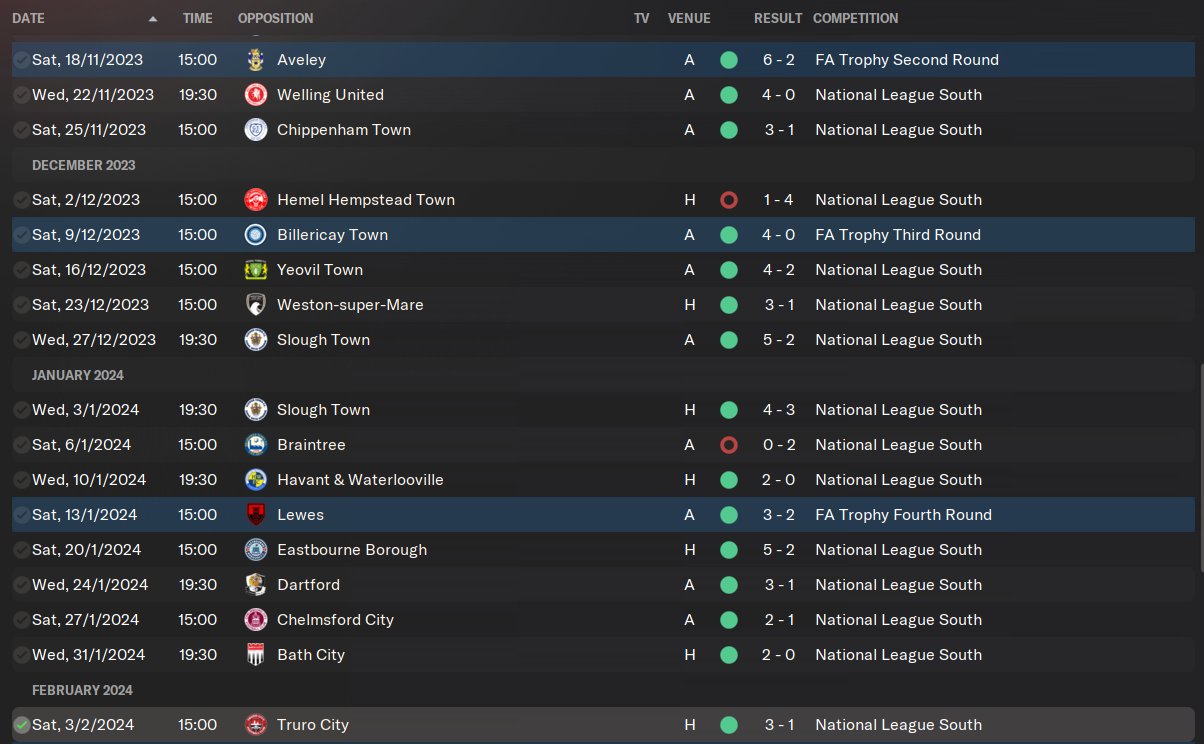This screenshot has height=744, width=1204.
Task: Open the 1 - 4 Hemel Hempstead result
Action: click(x=778, y=200)
